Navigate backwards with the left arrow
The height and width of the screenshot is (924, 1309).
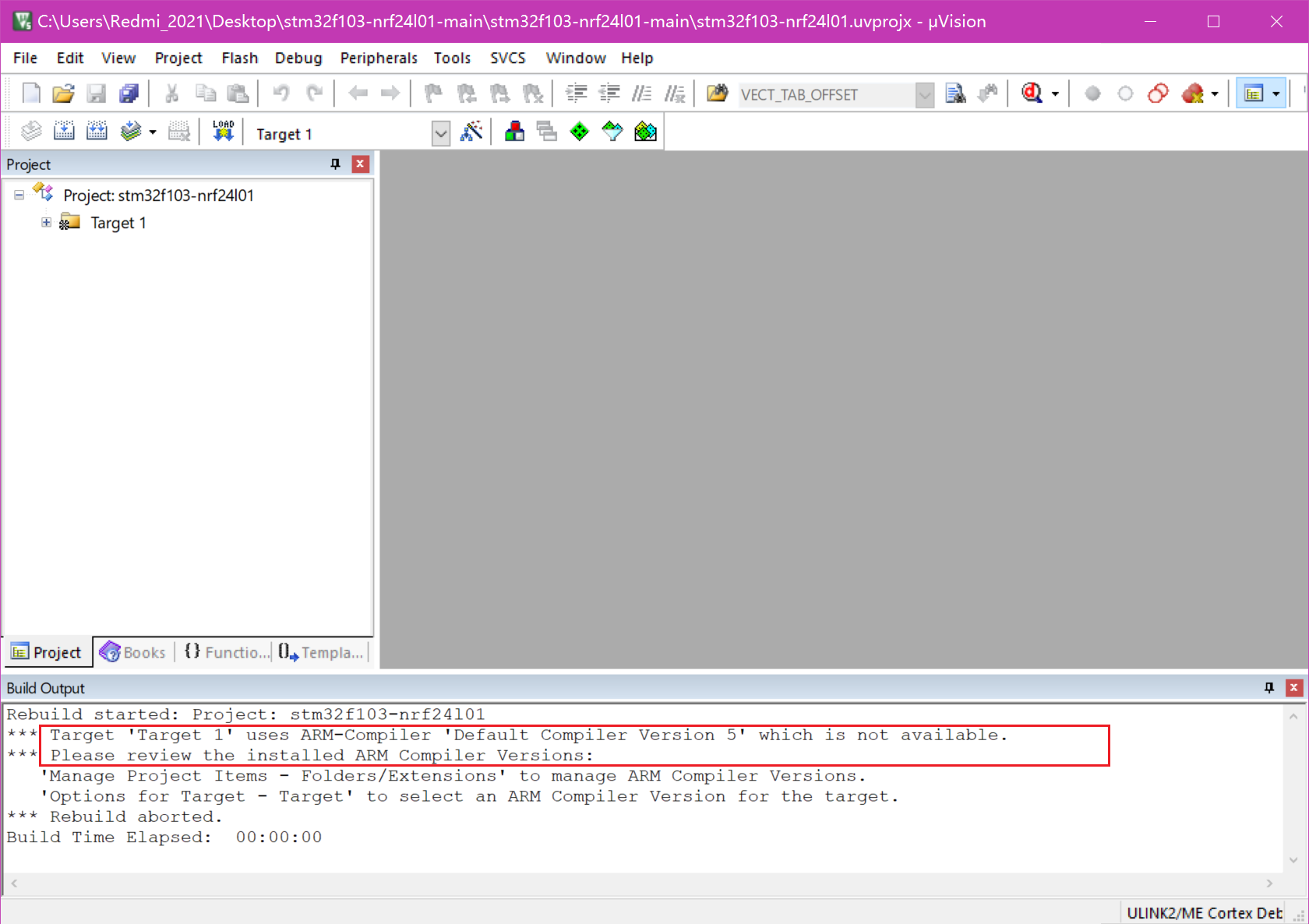[358, 93]
